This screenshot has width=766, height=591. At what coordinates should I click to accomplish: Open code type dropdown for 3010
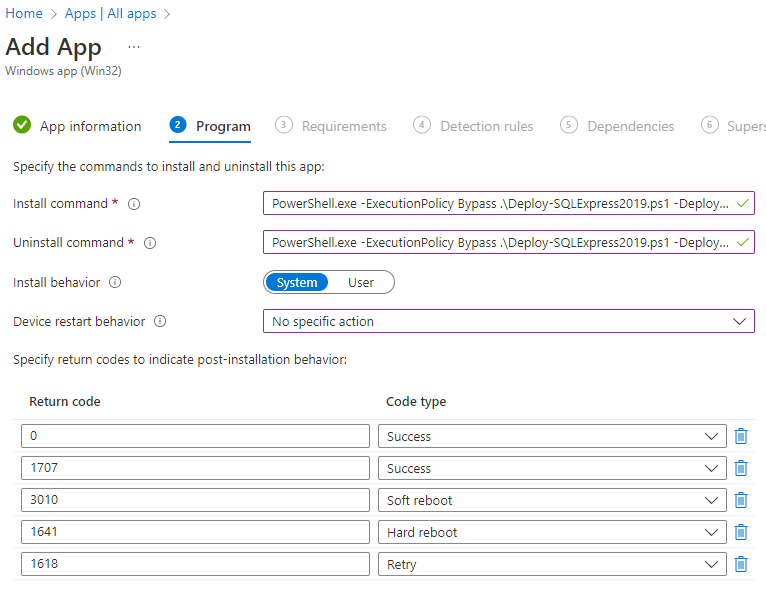[552, 500]
